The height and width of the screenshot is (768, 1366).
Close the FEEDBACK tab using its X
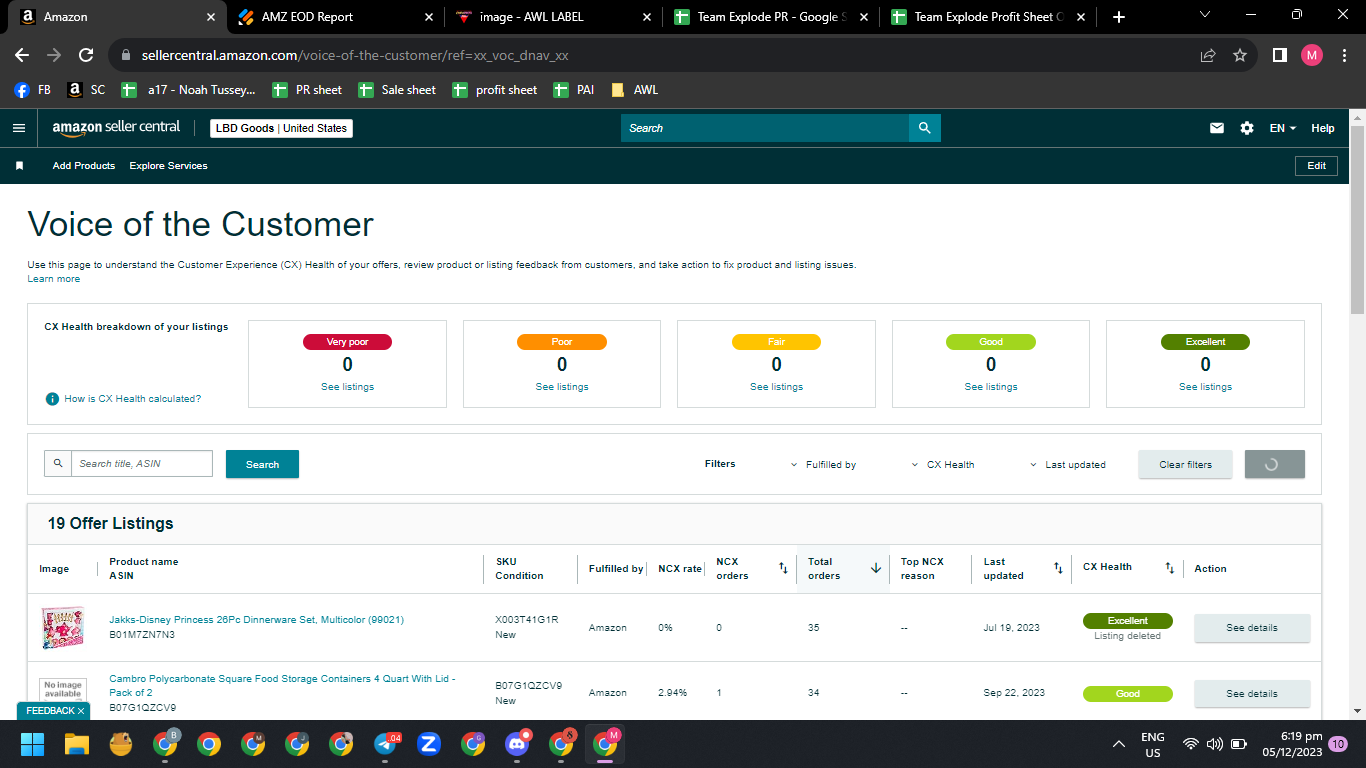[x=81, y=711]
